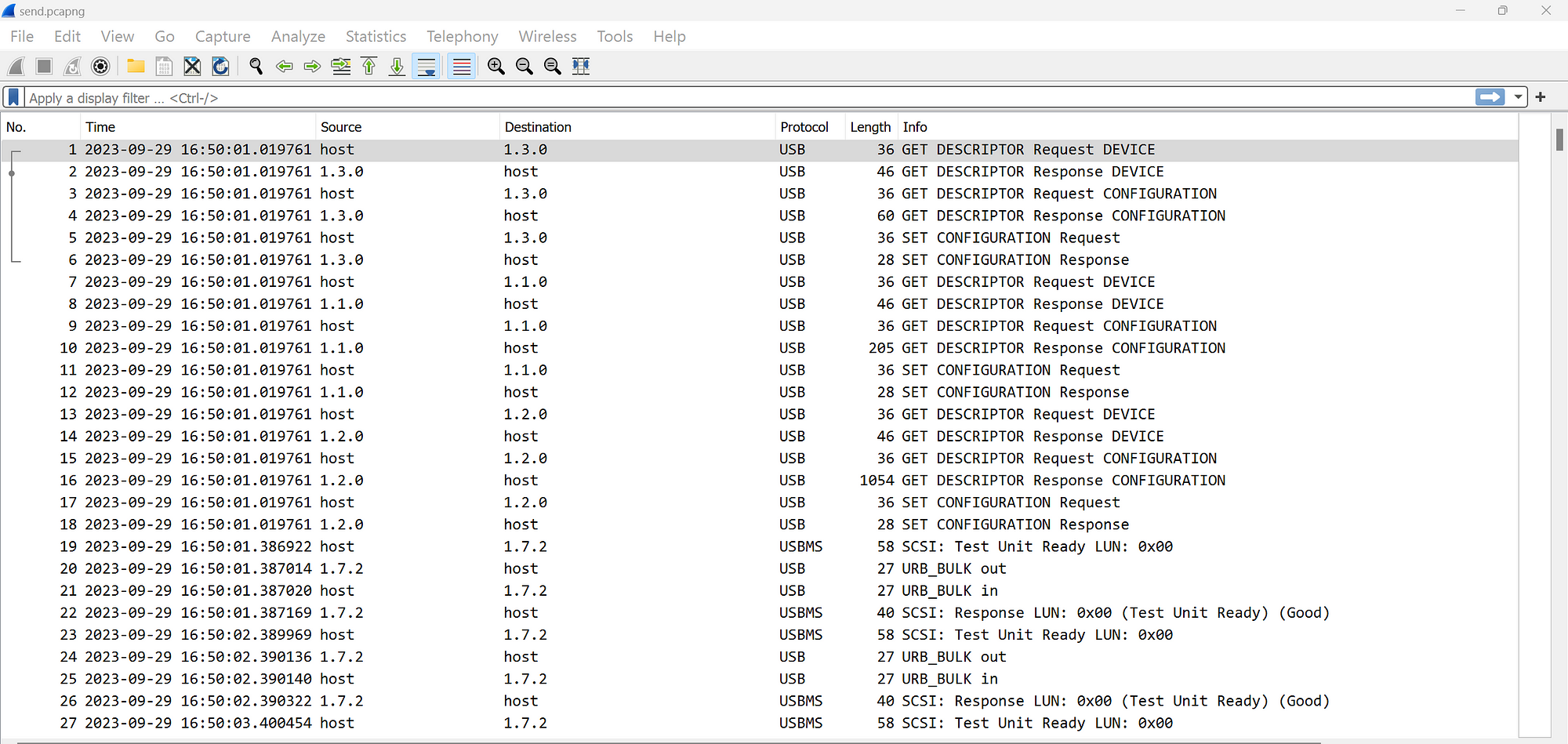The image size is (1568, 744).
Task: Select packet 20 URB_BULK out
Action: coord(759,568)
